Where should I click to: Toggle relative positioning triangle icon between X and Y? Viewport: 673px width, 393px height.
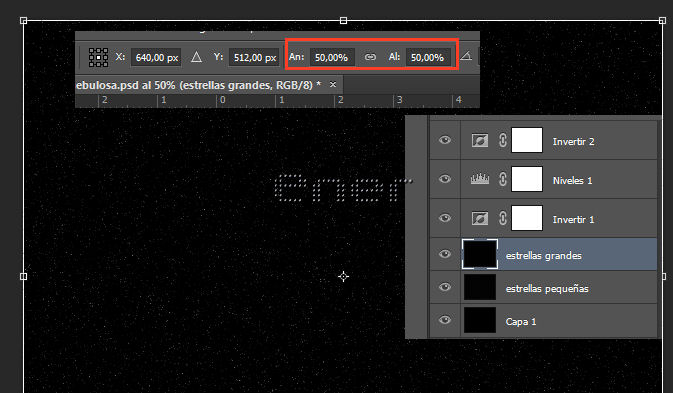click(196, 57)
